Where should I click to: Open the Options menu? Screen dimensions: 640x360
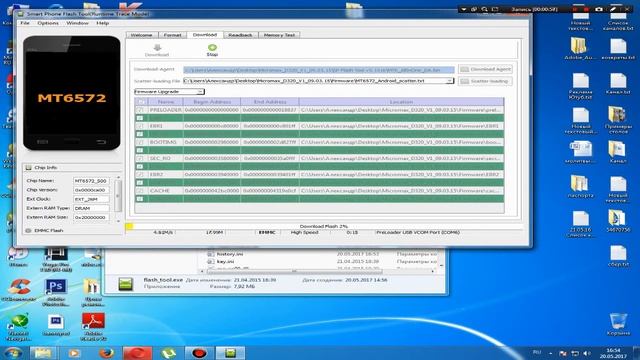tap(48, 23)
